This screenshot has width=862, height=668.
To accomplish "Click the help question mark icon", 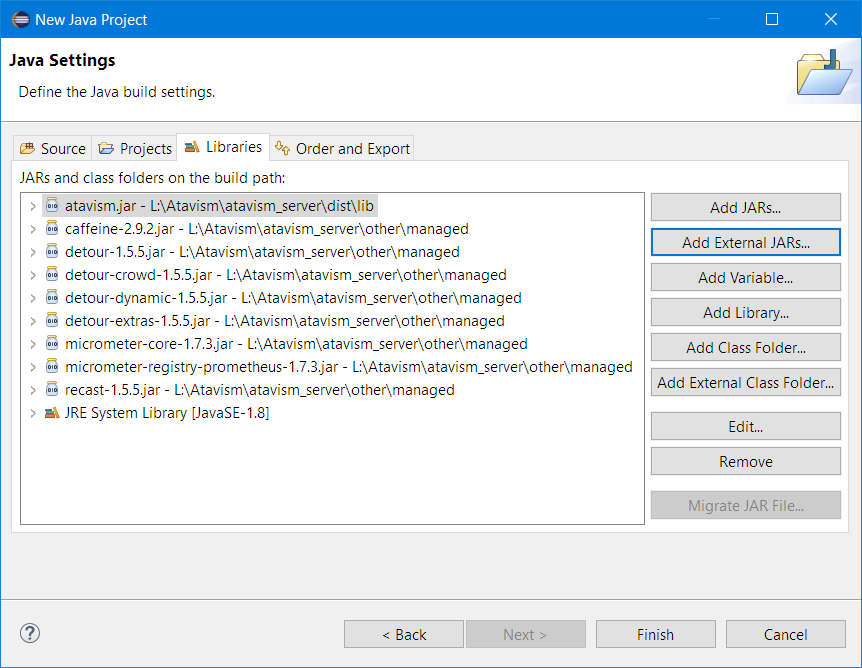I will click(x=30, y=633).
